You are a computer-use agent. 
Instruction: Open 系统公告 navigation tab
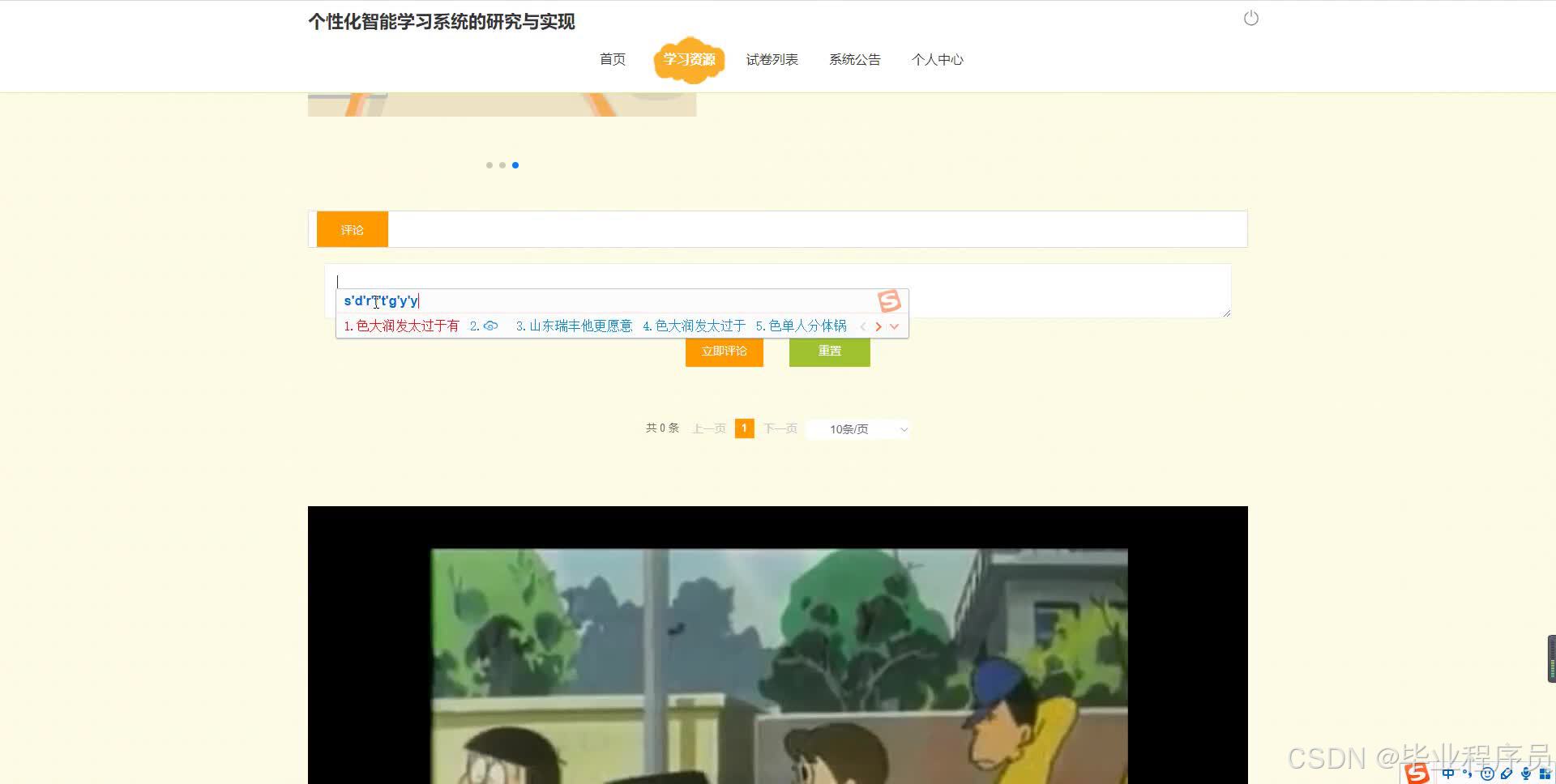855,59
